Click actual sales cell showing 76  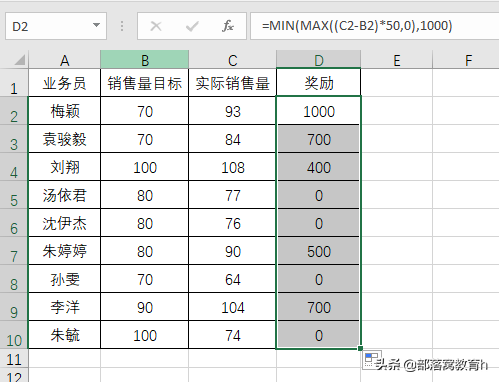[232, 223]
